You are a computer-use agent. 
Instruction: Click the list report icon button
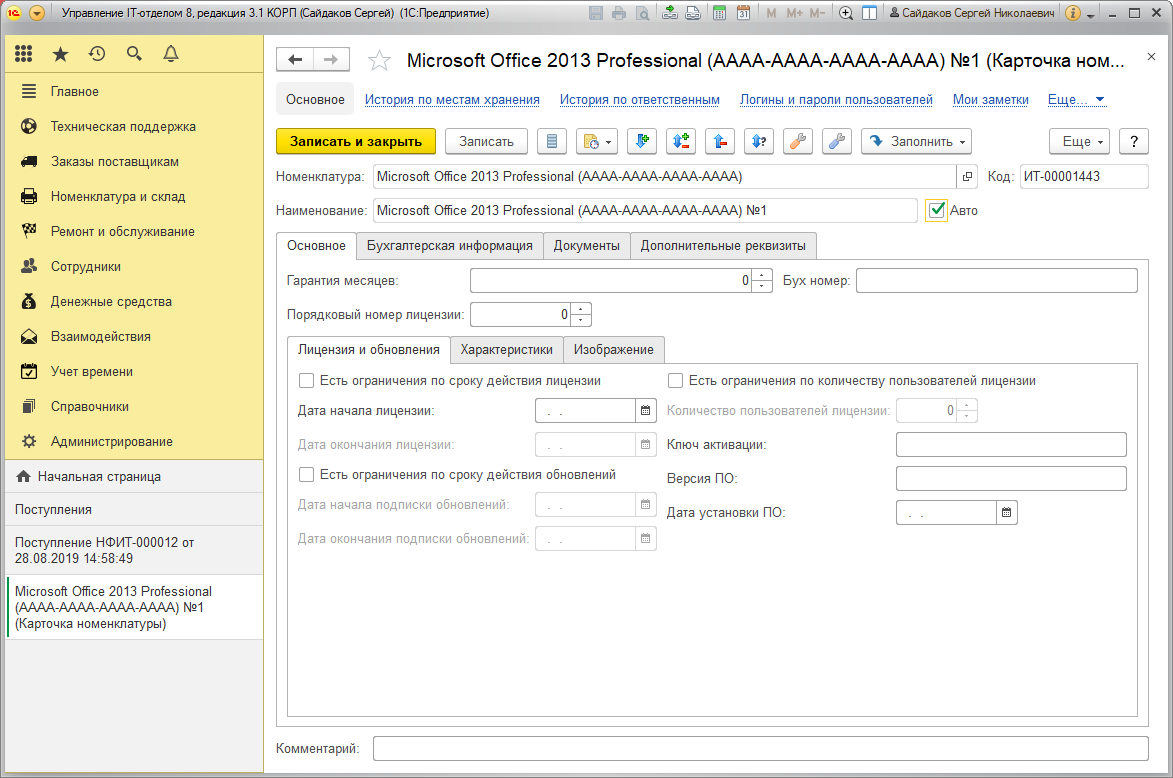click(552, 141)
